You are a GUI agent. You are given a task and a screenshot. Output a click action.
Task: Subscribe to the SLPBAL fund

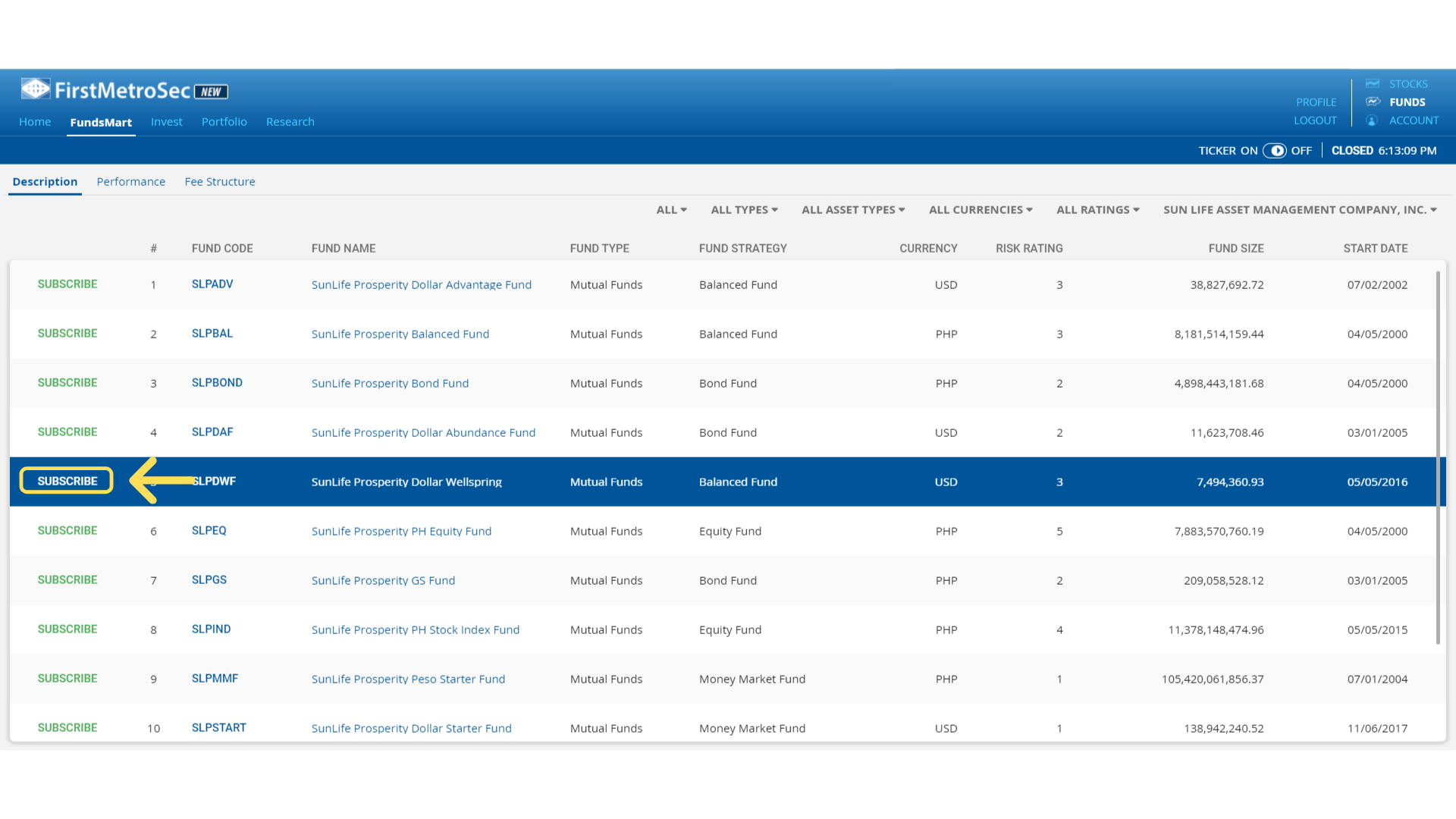pyautogui.click(x=67, y=334)
